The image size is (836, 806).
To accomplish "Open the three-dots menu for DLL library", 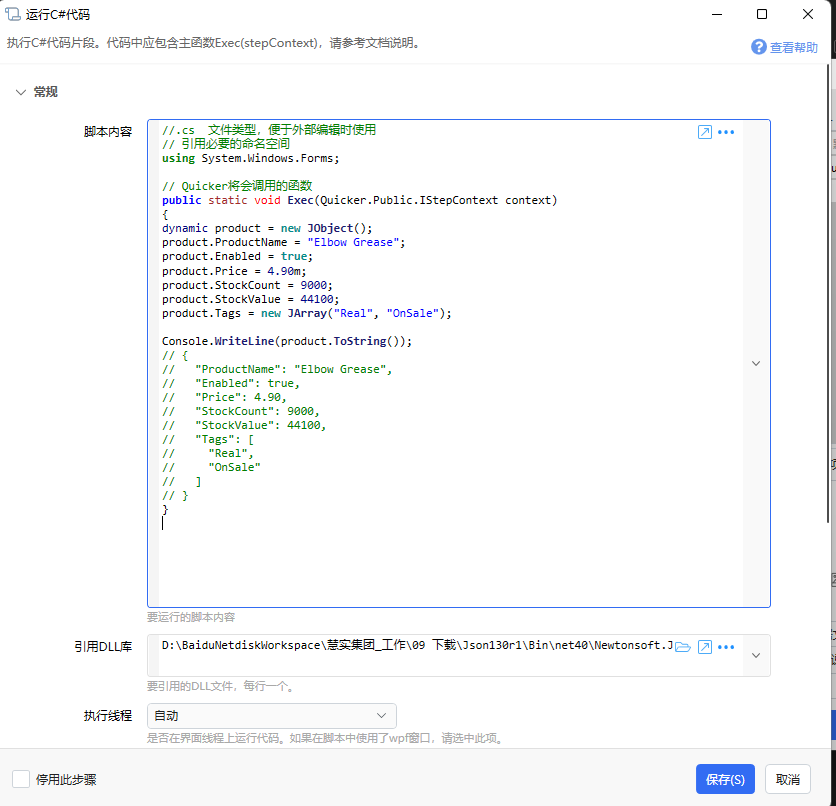I will [x=726, y=647].
